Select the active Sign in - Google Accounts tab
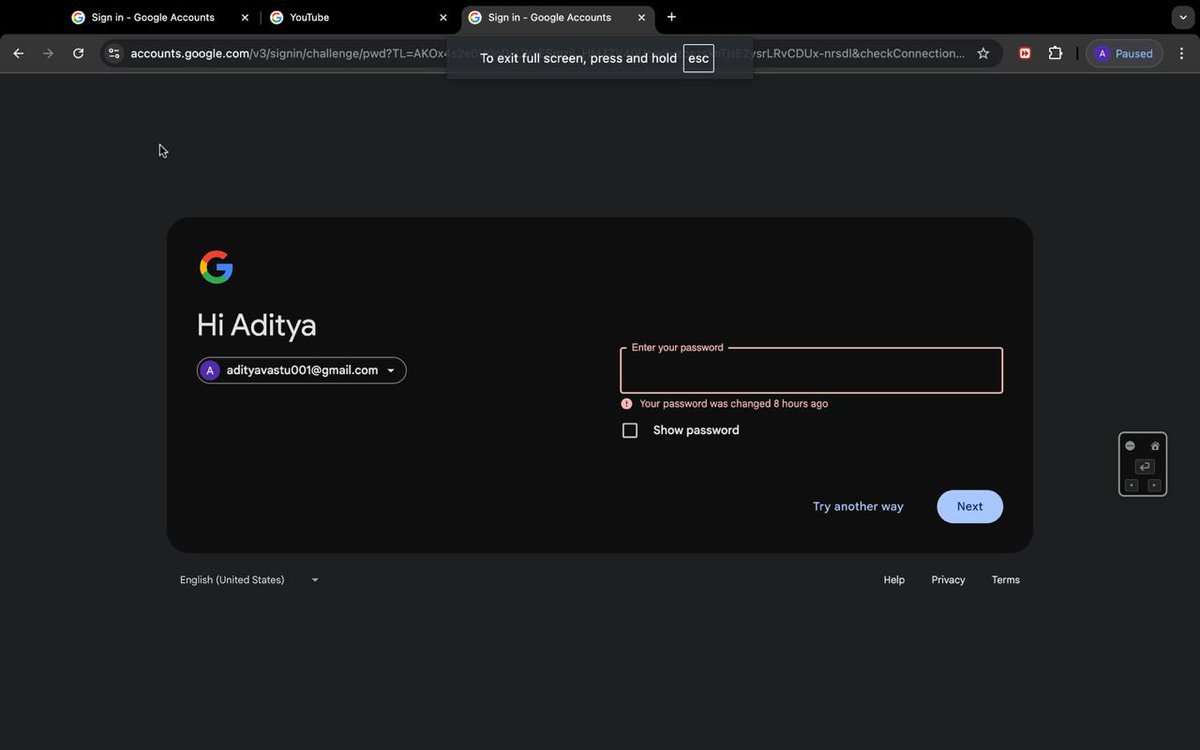 (558, 17)
